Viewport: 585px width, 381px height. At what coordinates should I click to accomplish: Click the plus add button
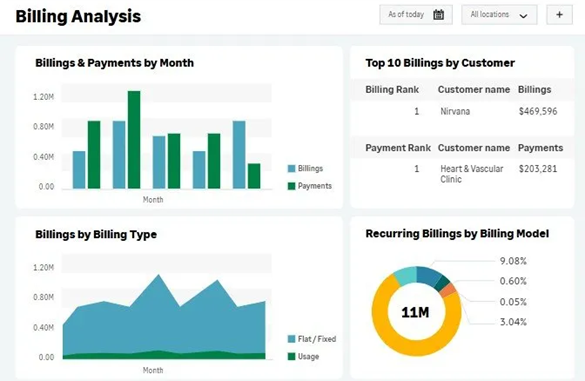[559, 15]
